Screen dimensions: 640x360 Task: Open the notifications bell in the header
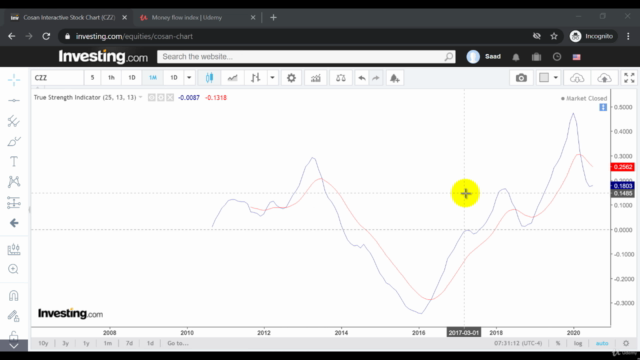tap(516, 57)
